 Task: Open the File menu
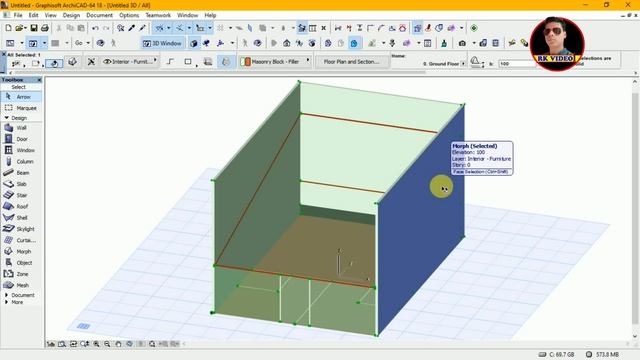[18, 15]
